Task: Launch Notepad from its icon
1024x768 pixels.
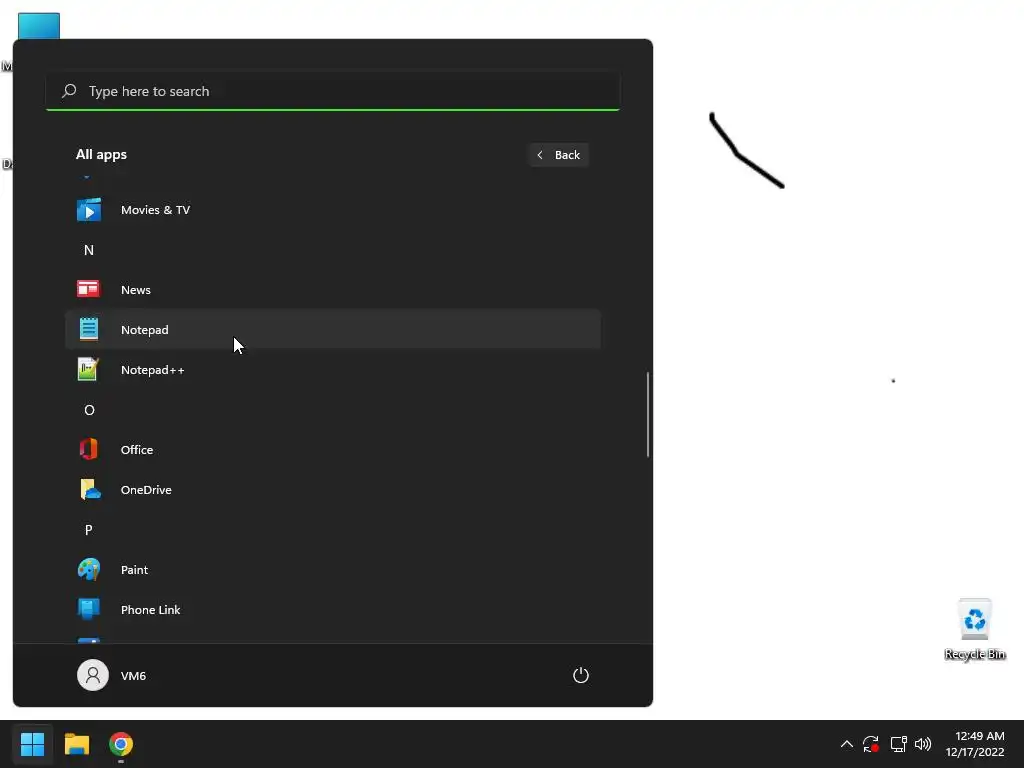Action: 89,329
